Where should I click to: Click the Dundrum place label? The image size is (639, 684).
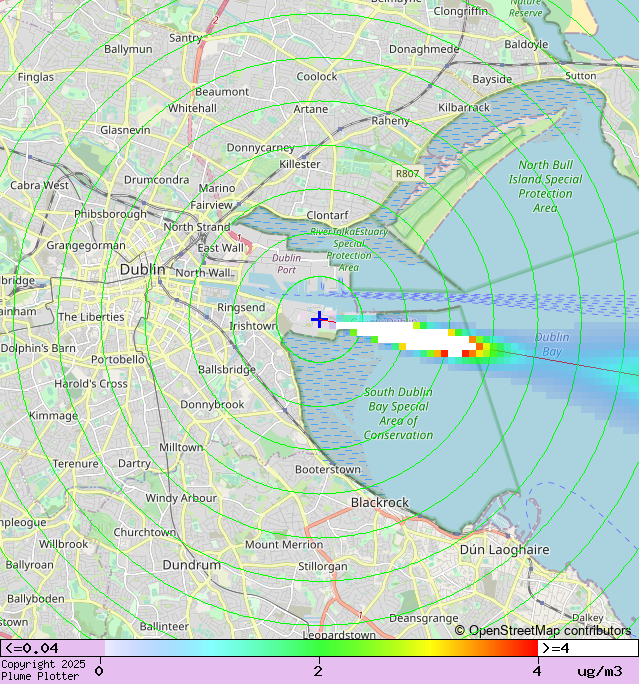pyautogui.click(x=191, y=565)
